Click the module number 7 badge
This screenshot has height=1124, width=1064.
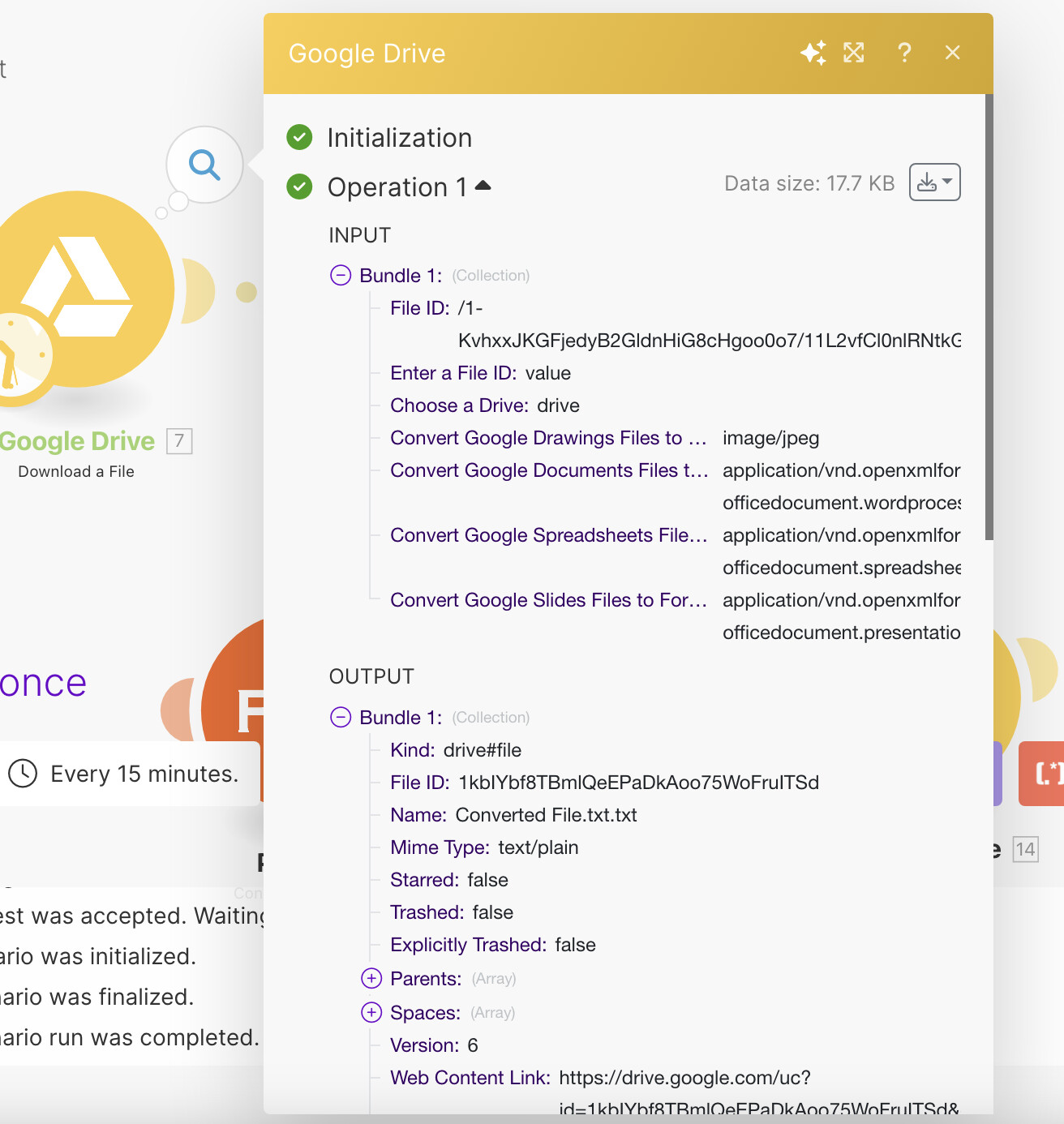[179, 441]
